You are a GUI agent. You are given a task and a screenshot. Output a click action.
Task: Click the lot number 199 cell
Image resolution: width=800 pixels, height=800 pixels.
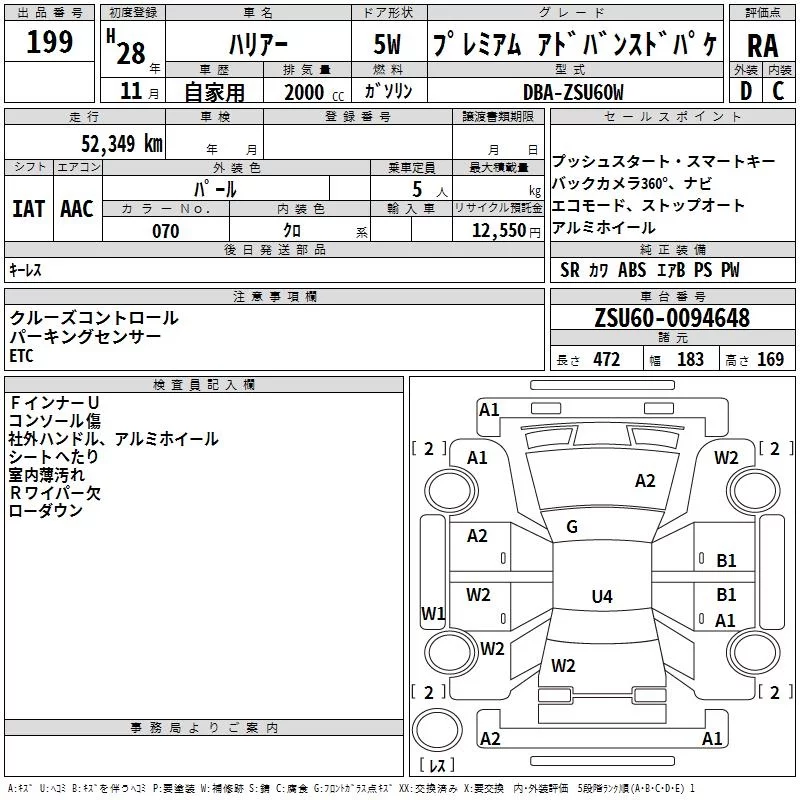click(49, 41)
